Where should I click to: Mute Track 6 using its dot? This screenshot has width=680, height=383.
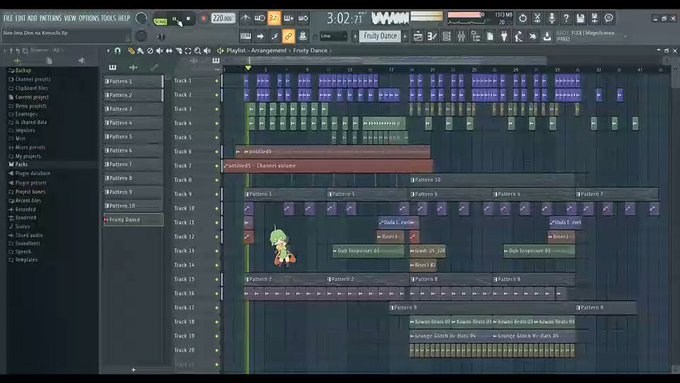tap(217, 151)
